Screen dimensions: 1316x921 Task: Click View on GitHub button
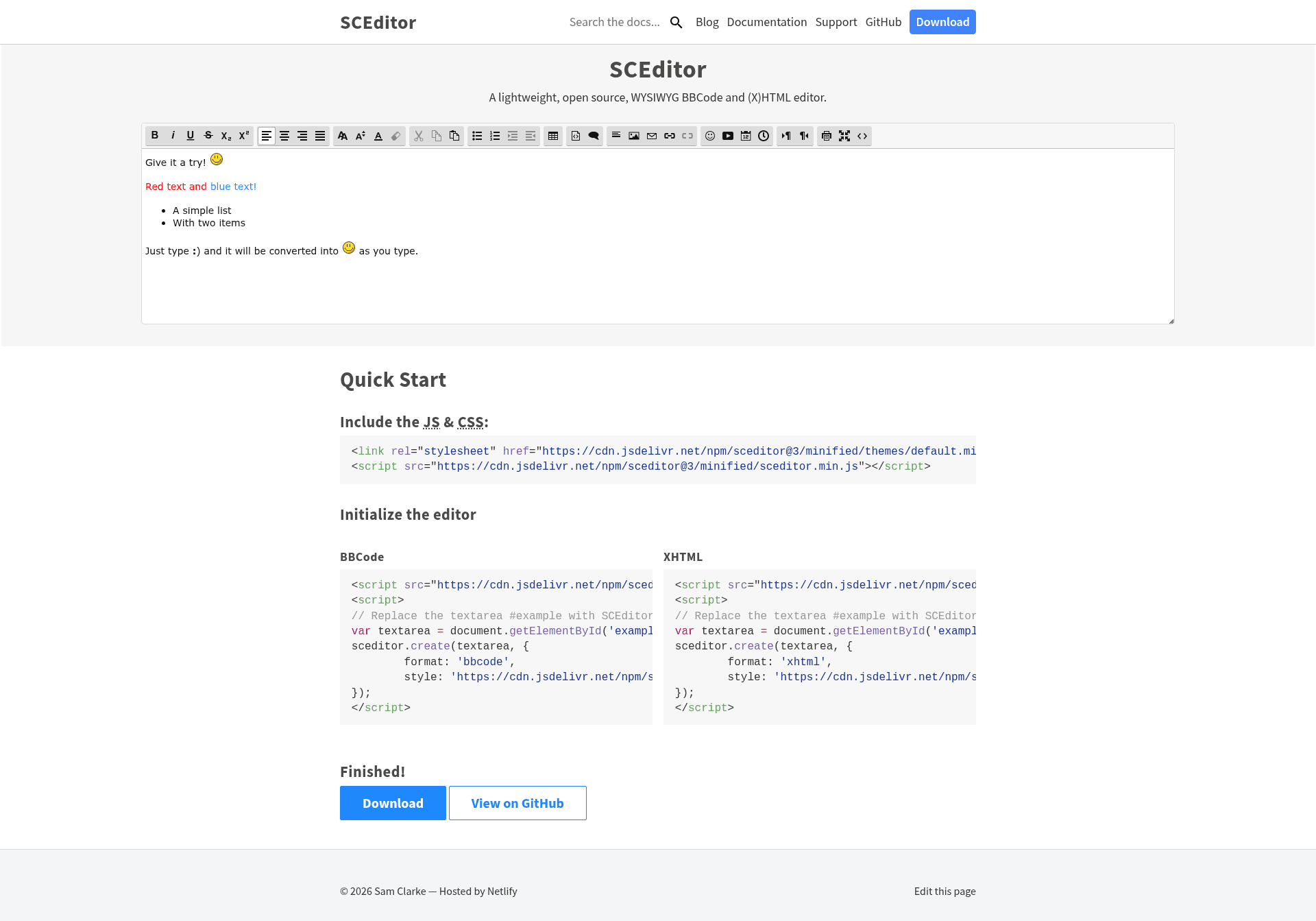(517, 803)
